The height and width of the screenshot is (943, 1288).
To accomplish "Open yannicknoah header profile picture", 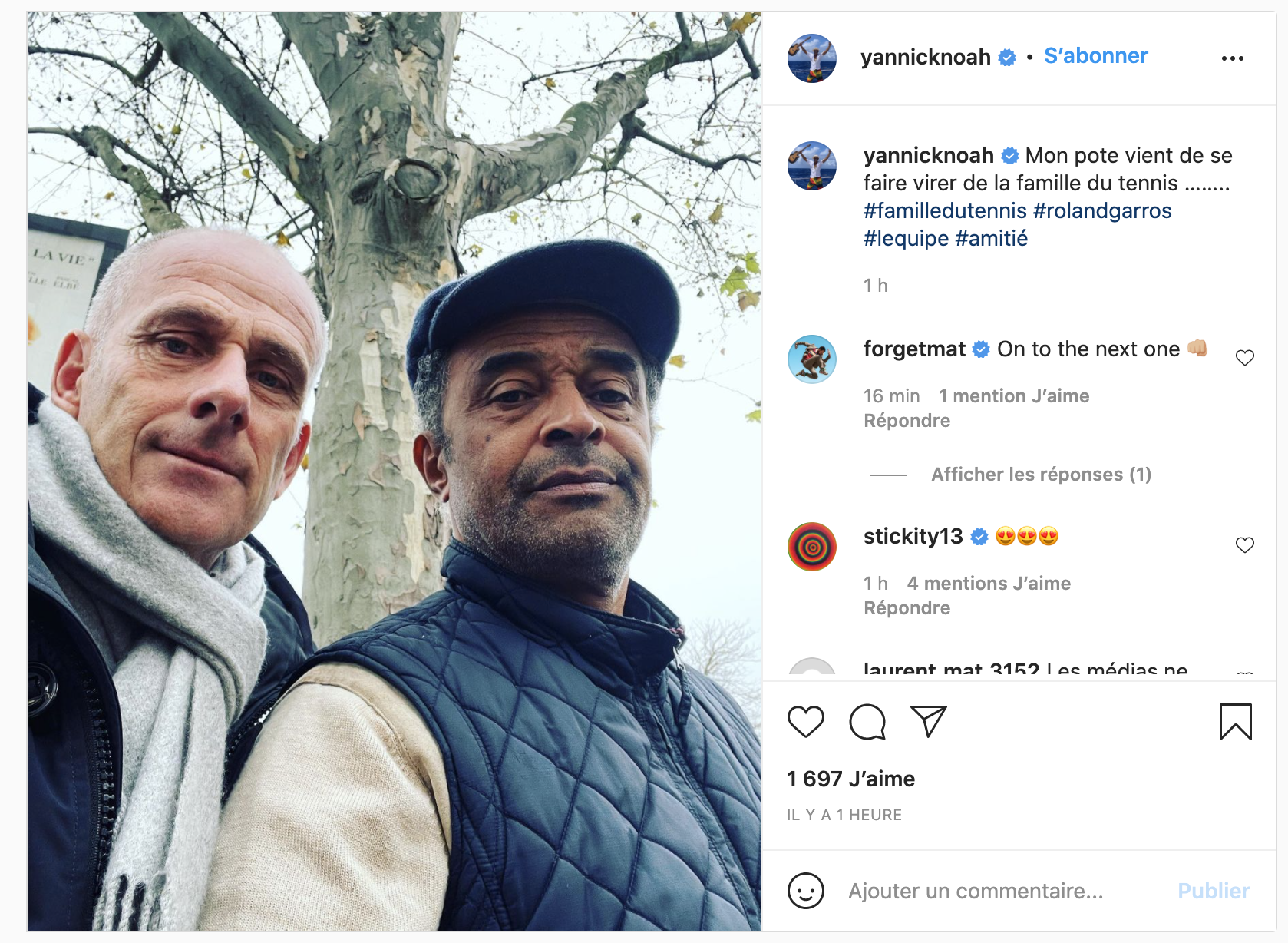I will 811,58.
